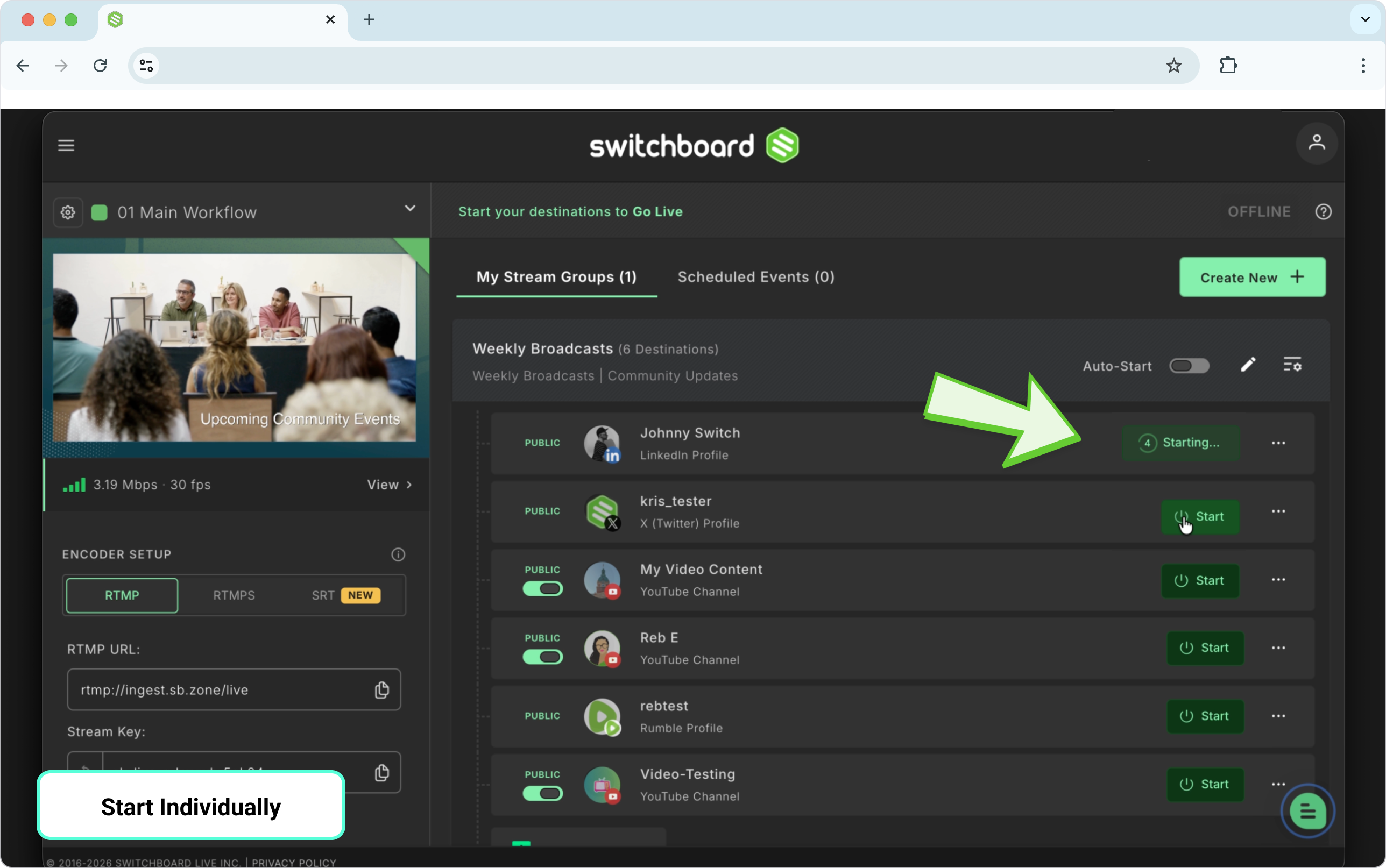This screenshot has height=868, width=1386.
Task: Select RTMPS encoder protocol
Action: [234, 595]
